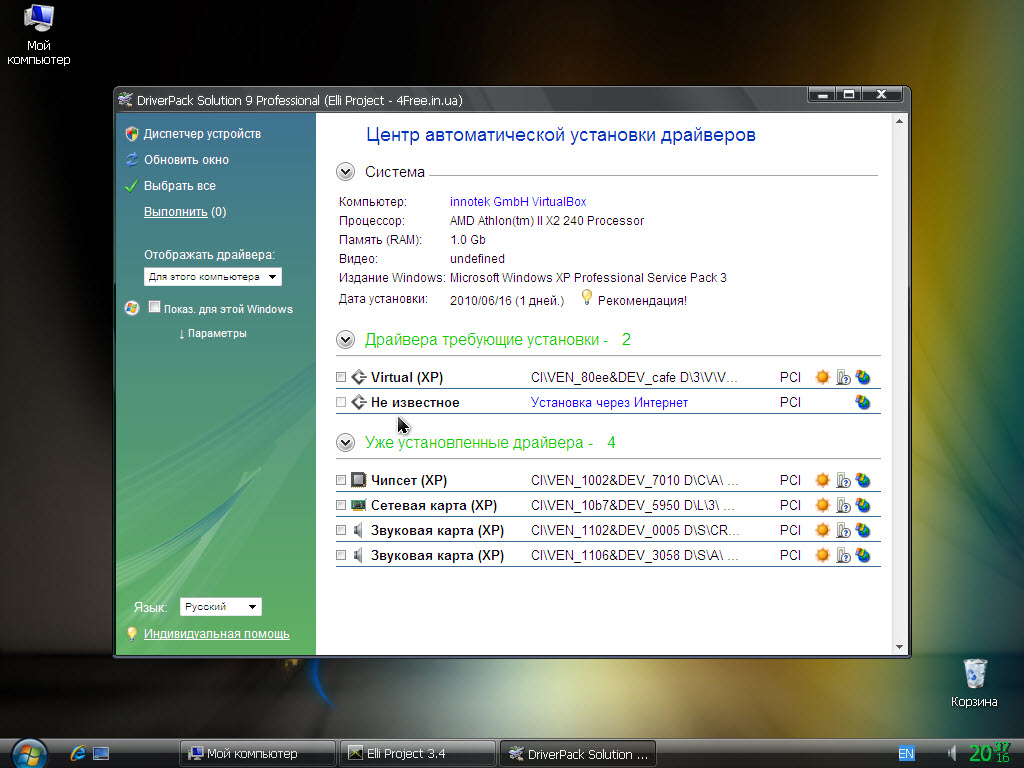Screen dimensions: 1024x768
Task: Click the Обновить окно refresh icon
Action: (132, 160)
